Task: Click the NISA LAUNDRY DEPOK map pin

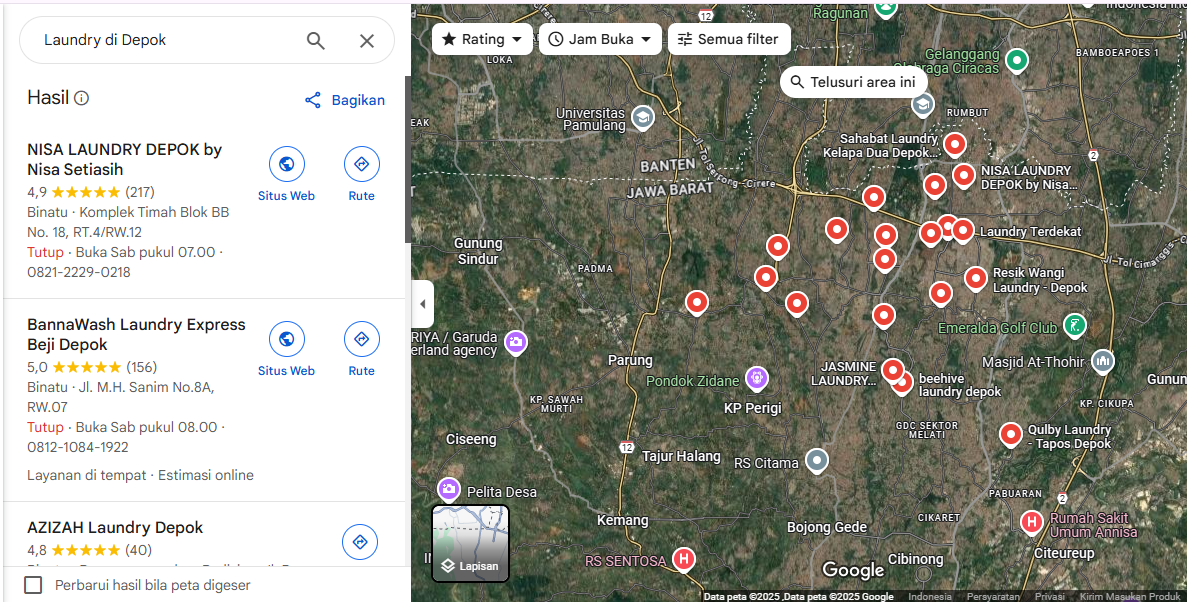Action: click(964, 175)
